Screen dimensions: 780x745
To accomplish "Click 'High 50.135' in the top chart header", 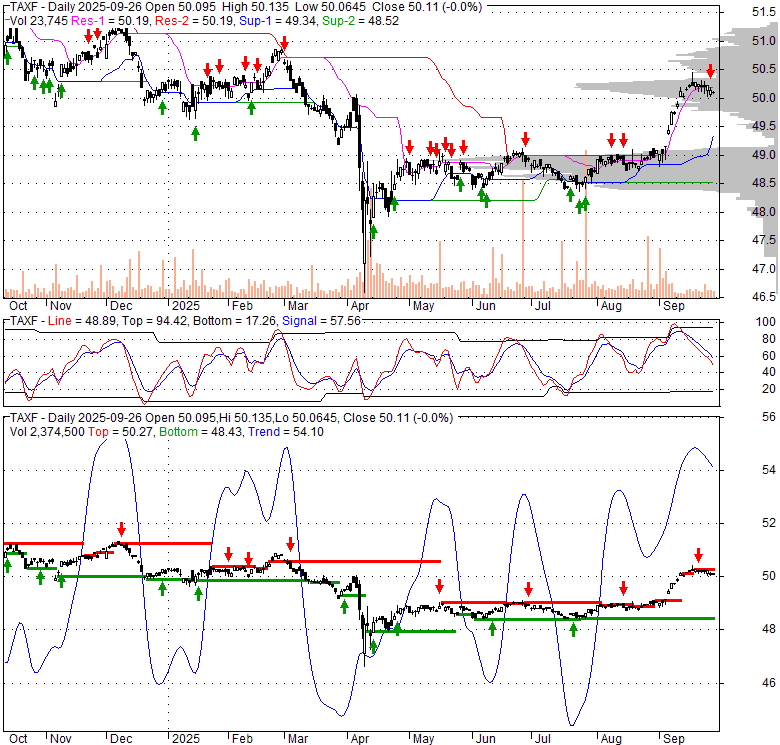I will (x=256, y=7).
